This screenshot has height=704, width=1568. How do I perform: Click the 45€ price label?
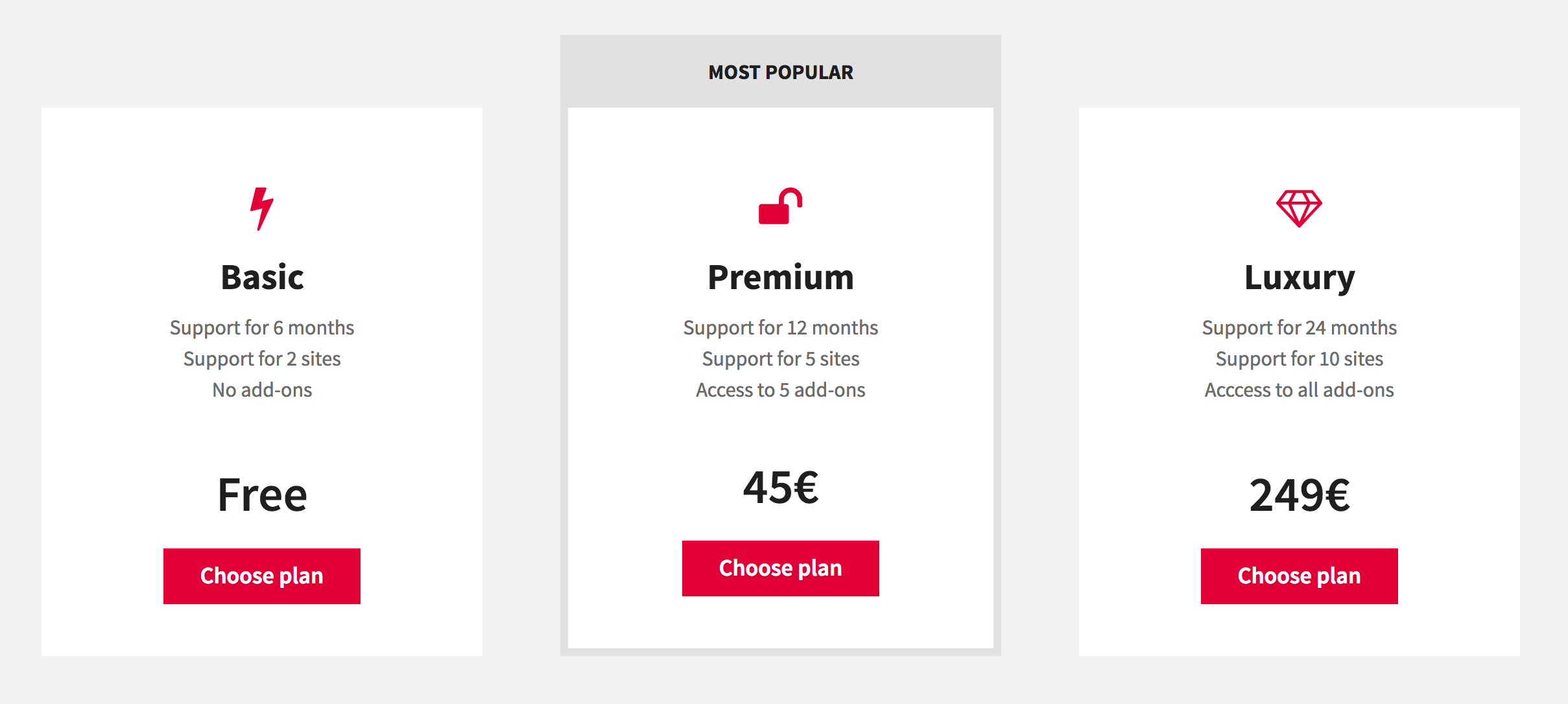pos(781,487)
